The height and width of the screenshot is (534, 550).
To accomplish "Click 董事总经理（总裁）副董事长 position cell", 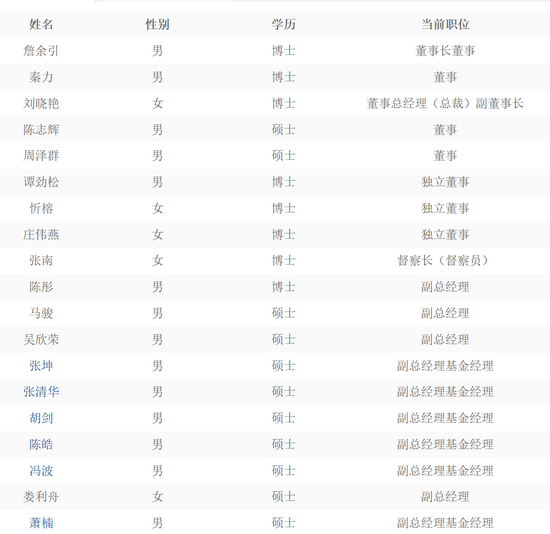I will click(445, 103).
